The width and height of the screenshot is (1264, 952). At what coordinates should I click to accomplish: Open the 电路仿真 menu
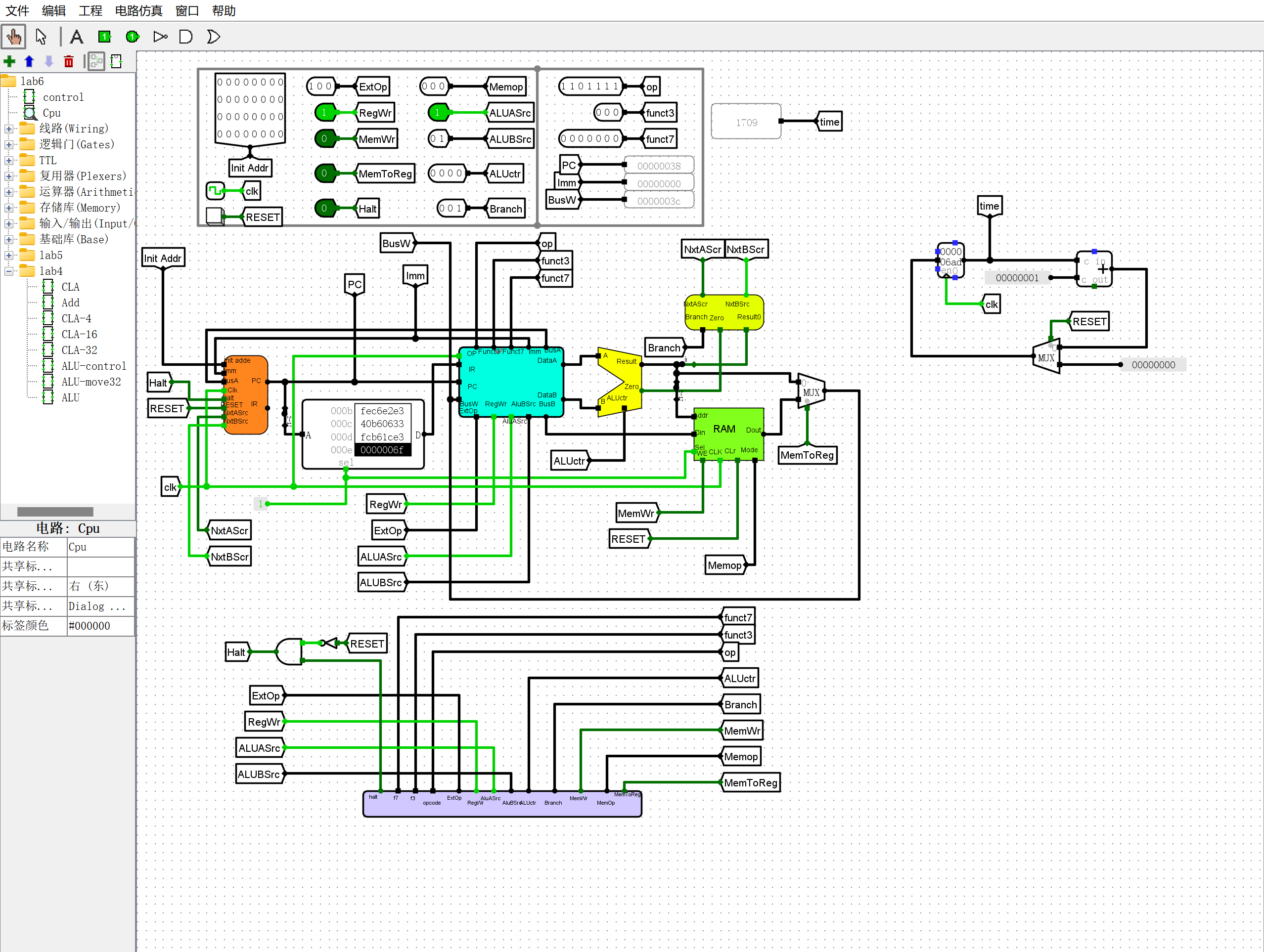point(138,11)
